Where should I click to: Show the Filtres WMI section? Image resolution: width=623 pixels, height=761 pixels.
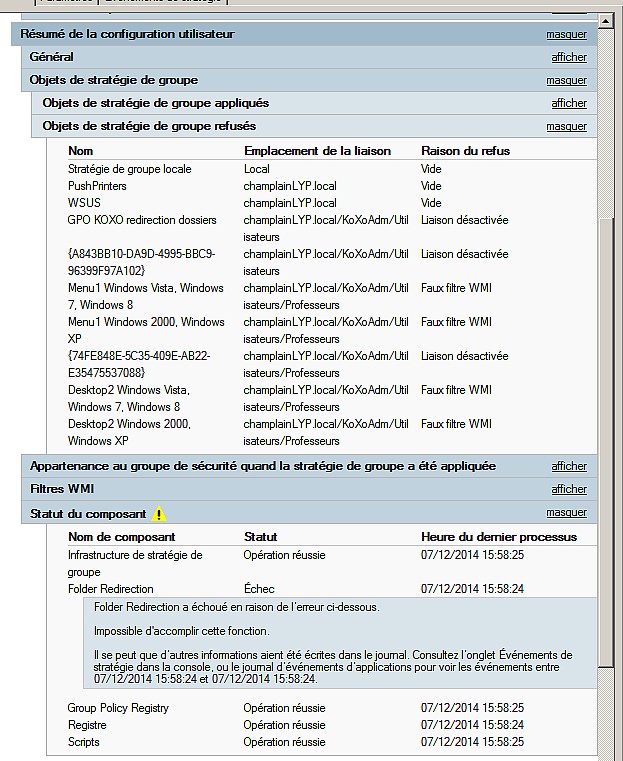click(569, 489)
